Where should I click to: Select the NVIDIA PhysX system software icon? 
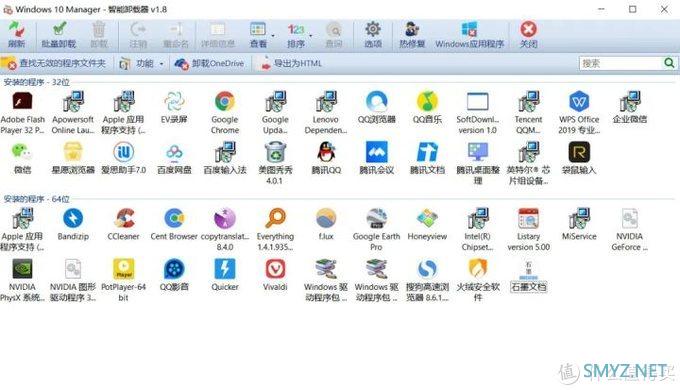23,269
